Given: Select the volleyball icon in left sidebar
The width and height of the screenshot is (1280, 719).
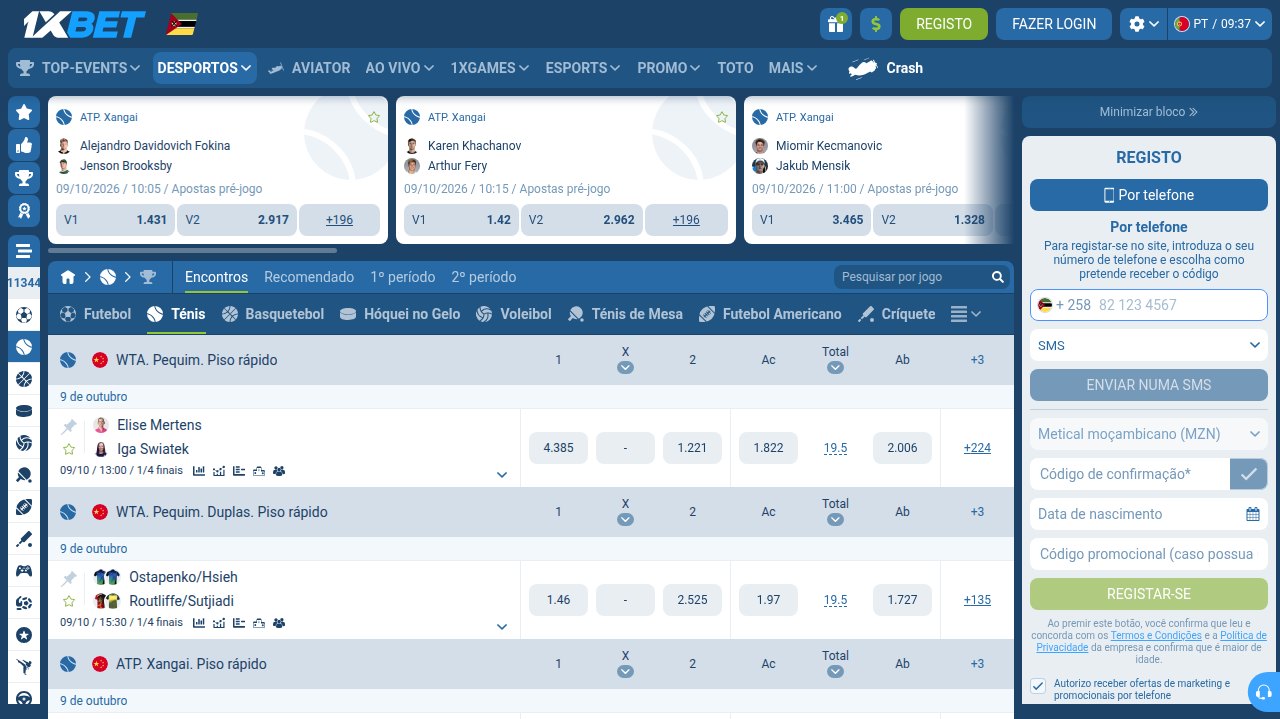Looking at the screenshot, I should 24,443.
